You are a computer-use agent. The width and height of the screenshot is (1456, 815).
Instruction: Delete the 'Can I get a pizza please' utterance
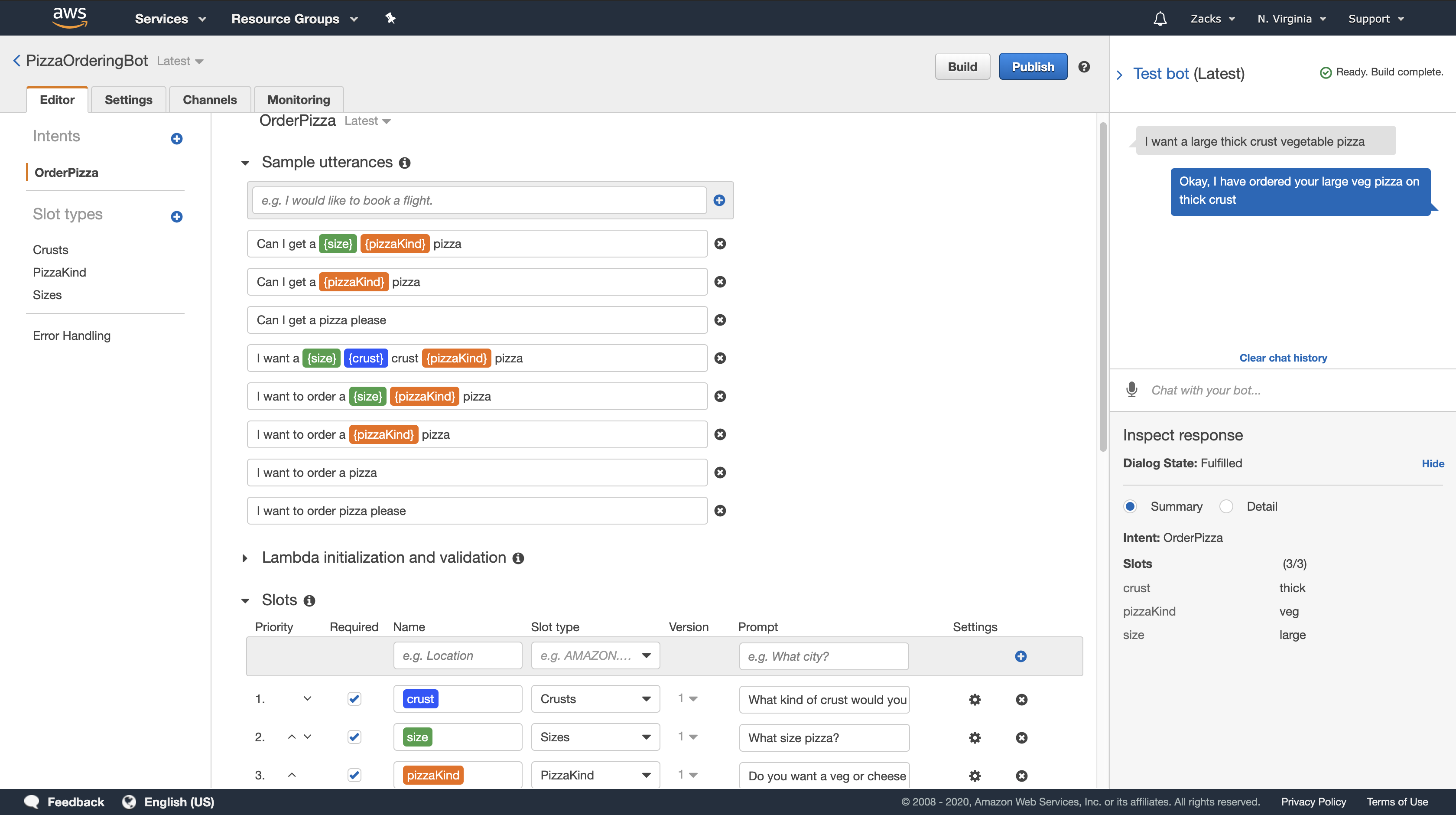click(720, 320)
